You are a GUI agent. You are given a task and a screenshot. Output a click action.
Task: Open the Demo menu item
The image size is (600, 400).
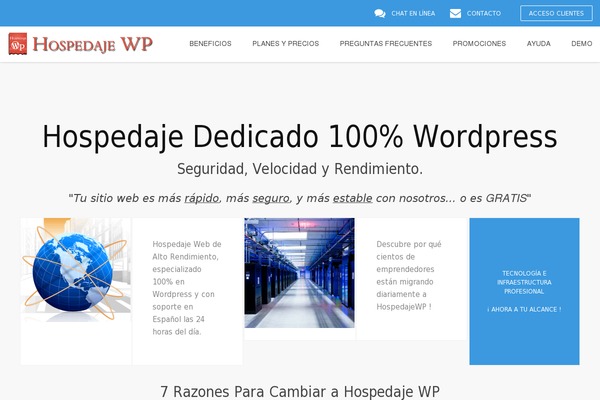tap(582, 44)
